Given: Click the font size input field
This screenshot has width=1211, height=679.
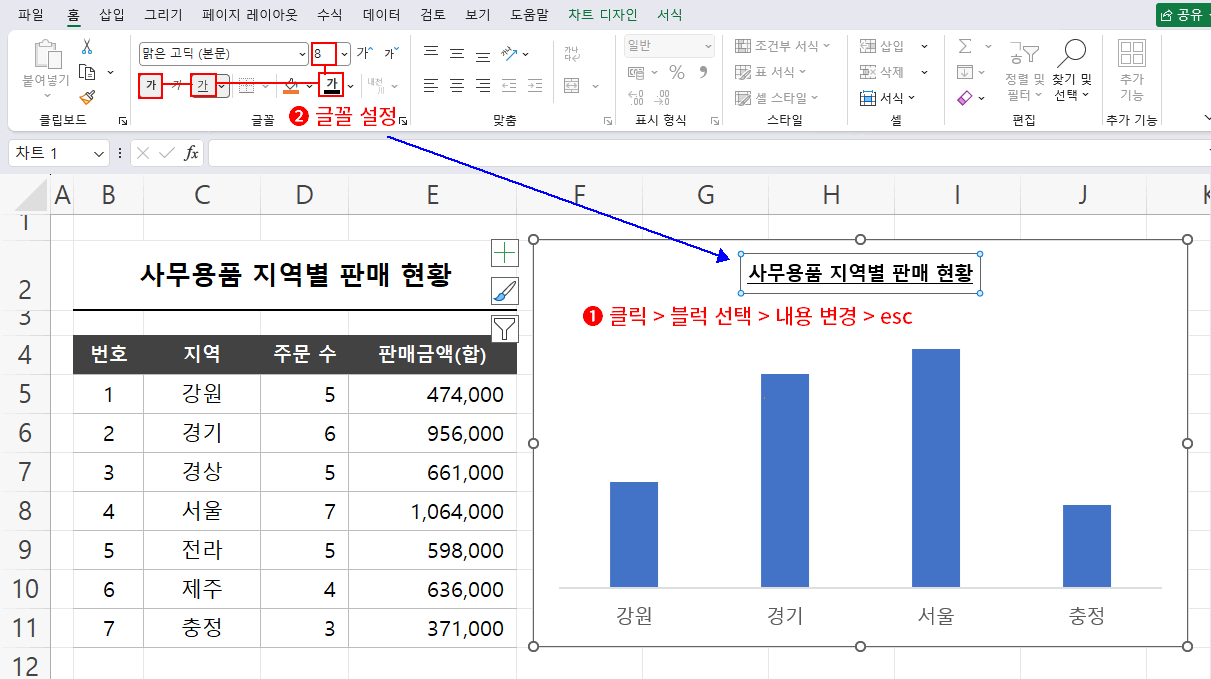Looking at the screenshot, I should pos(324,54).
